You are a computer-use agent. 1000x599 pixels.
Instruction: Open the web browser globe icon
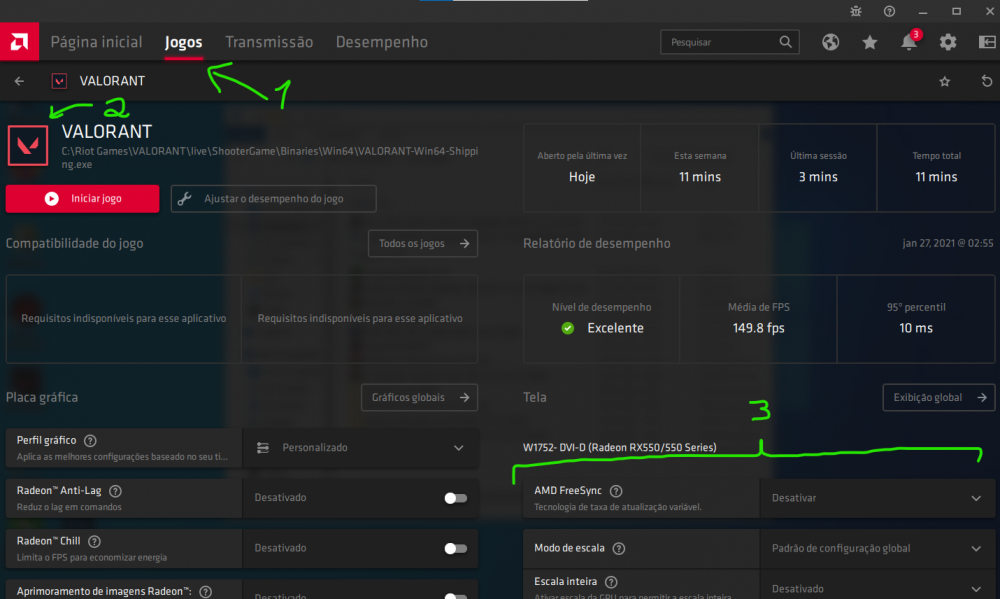tap(830, 42)
